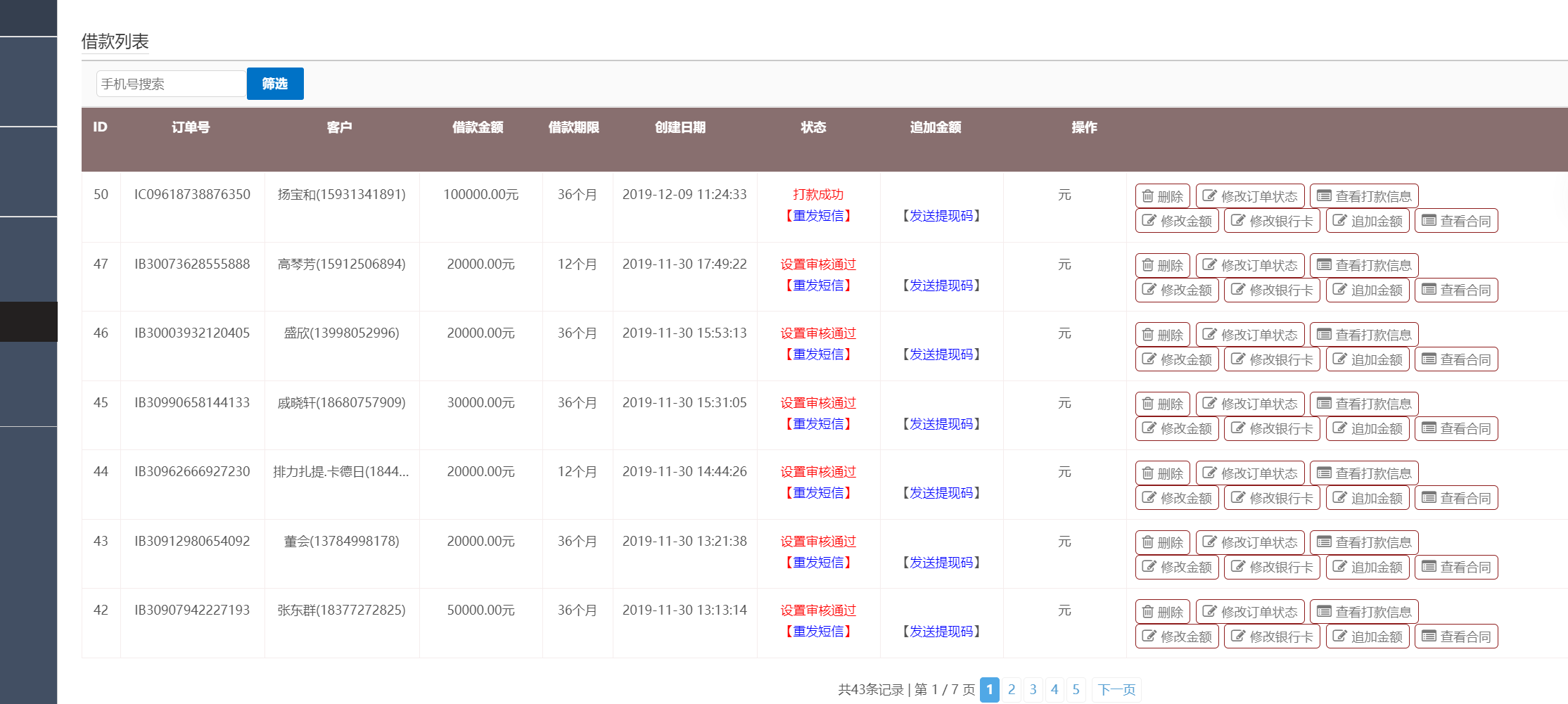Click the 筛选 filter button
This screenshot has width=1568, height=704.
coord(274,83)
